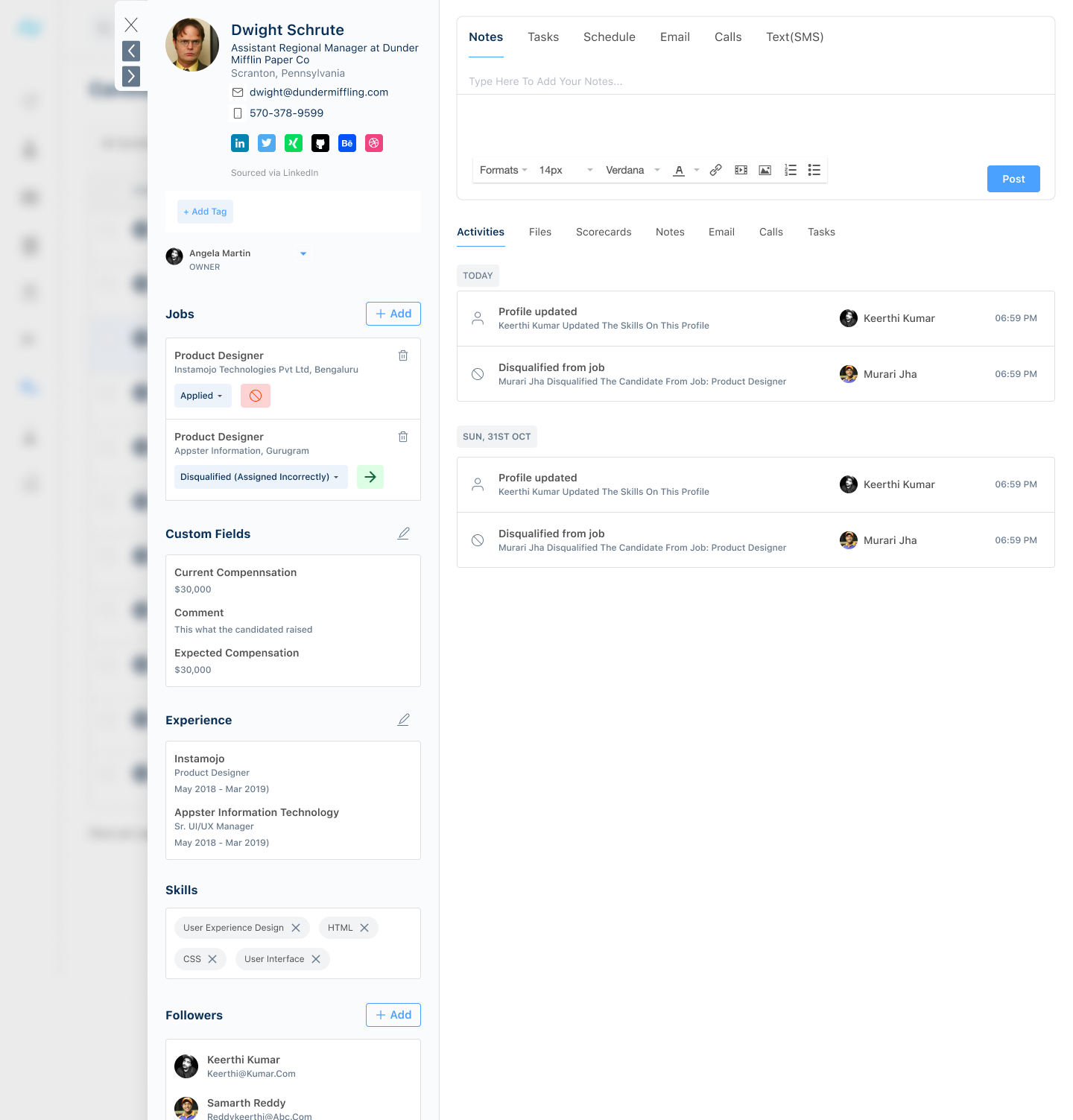1073x1120 pixels.
Task: Open the lower Notes tab
Action: [670, 232]
